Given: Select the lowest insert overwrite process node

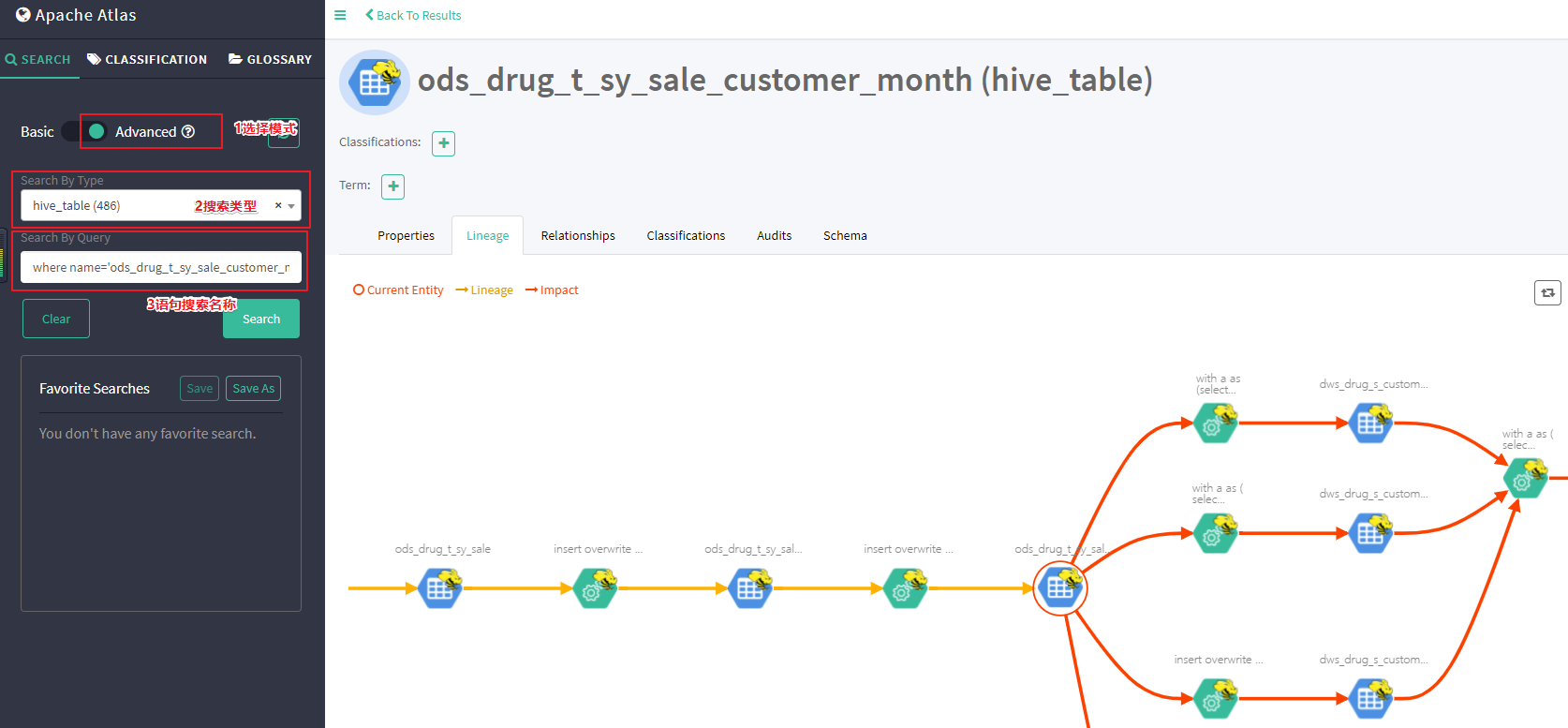Looking at the screenshot, I should pyautogui.click(x=1216, y=699).
